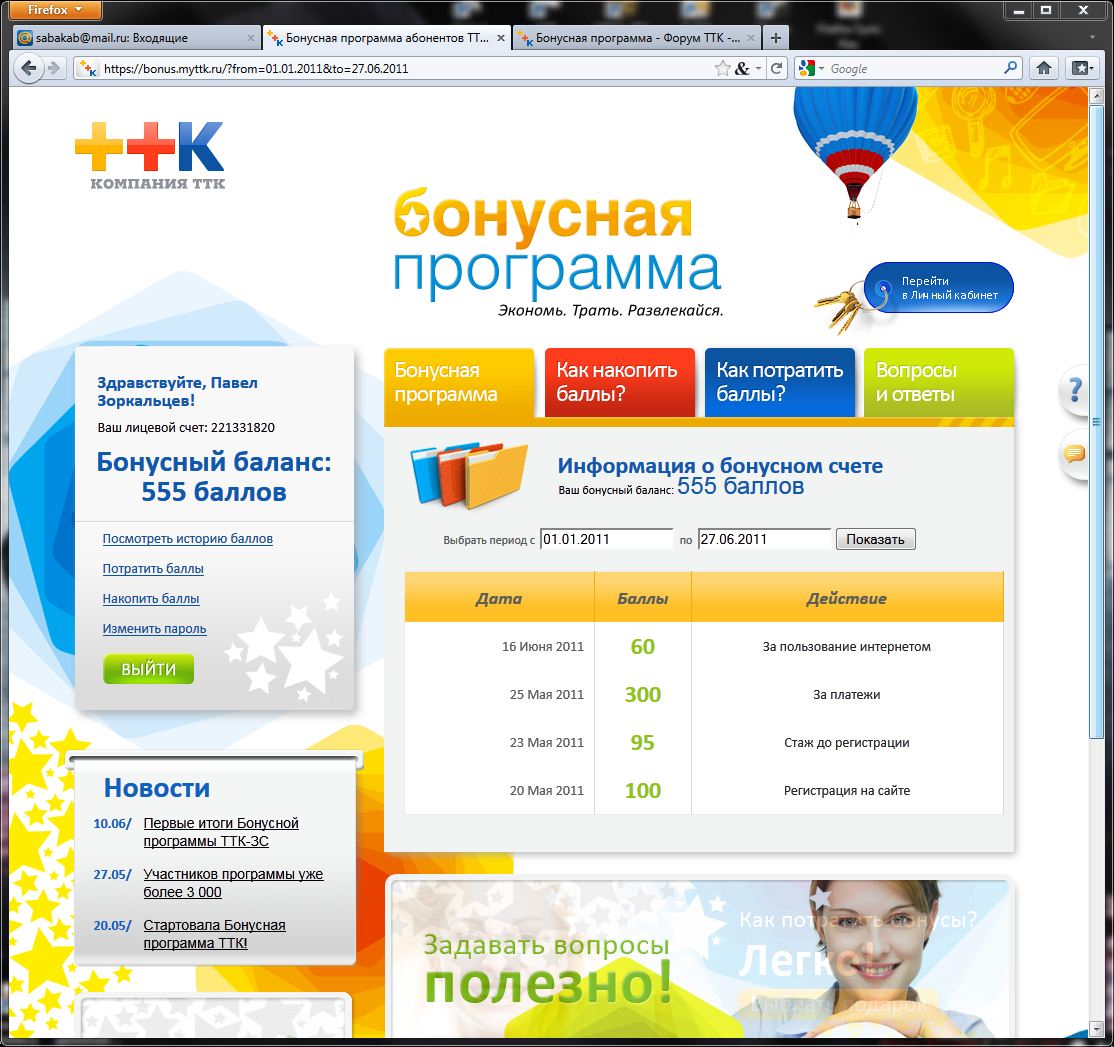
Task: Click the URL address field
Action: point(405,68)
